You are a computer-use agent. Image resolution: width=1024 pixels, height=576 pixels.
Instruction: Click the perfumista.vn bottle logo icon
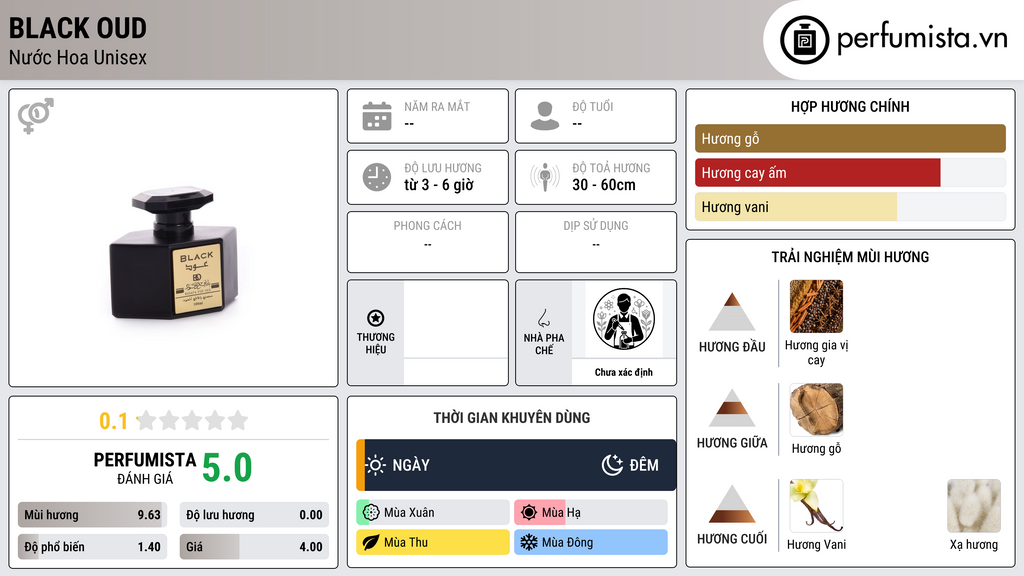[804, 40]
